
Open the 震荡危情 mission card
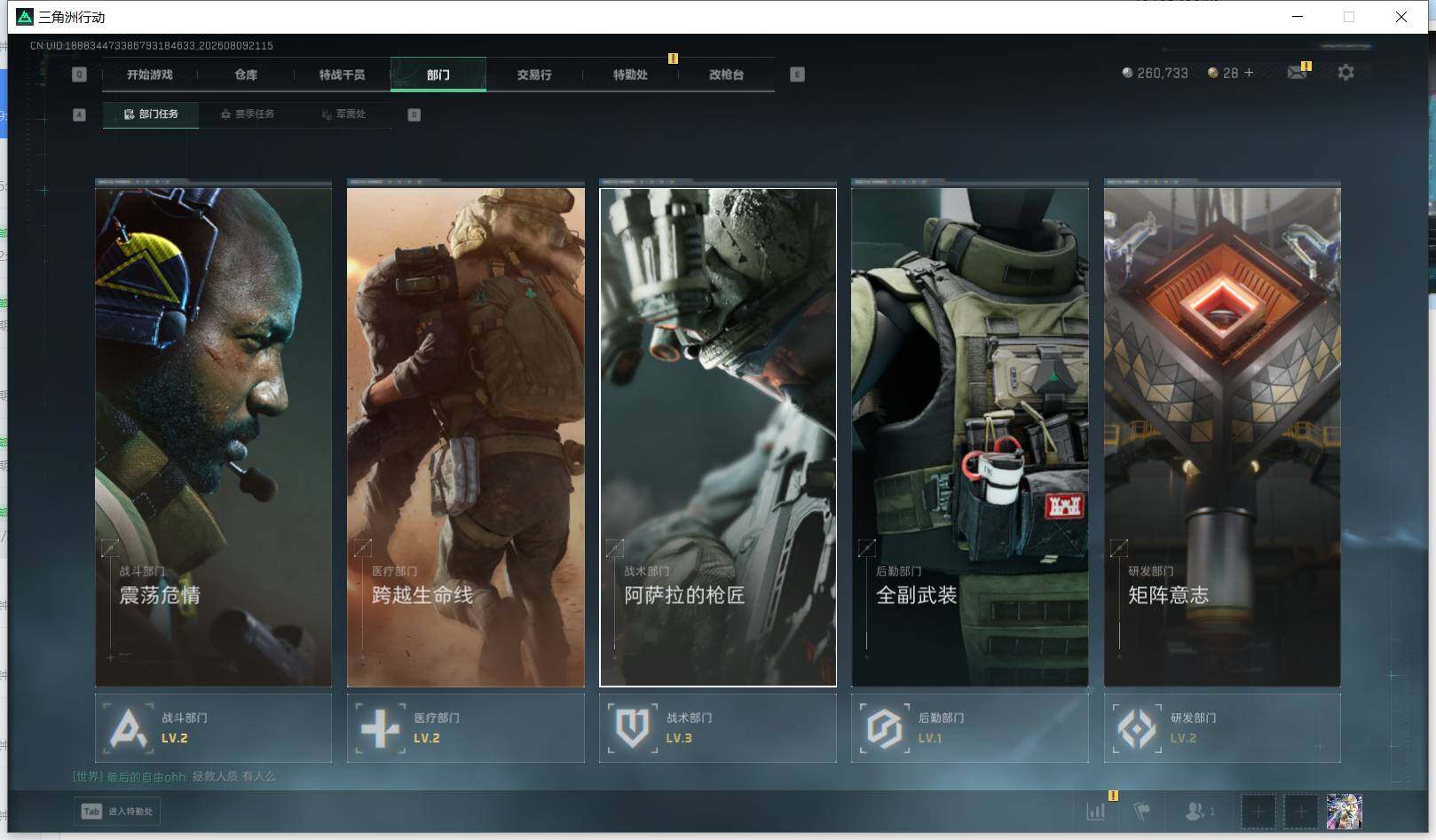coord(213,436)
